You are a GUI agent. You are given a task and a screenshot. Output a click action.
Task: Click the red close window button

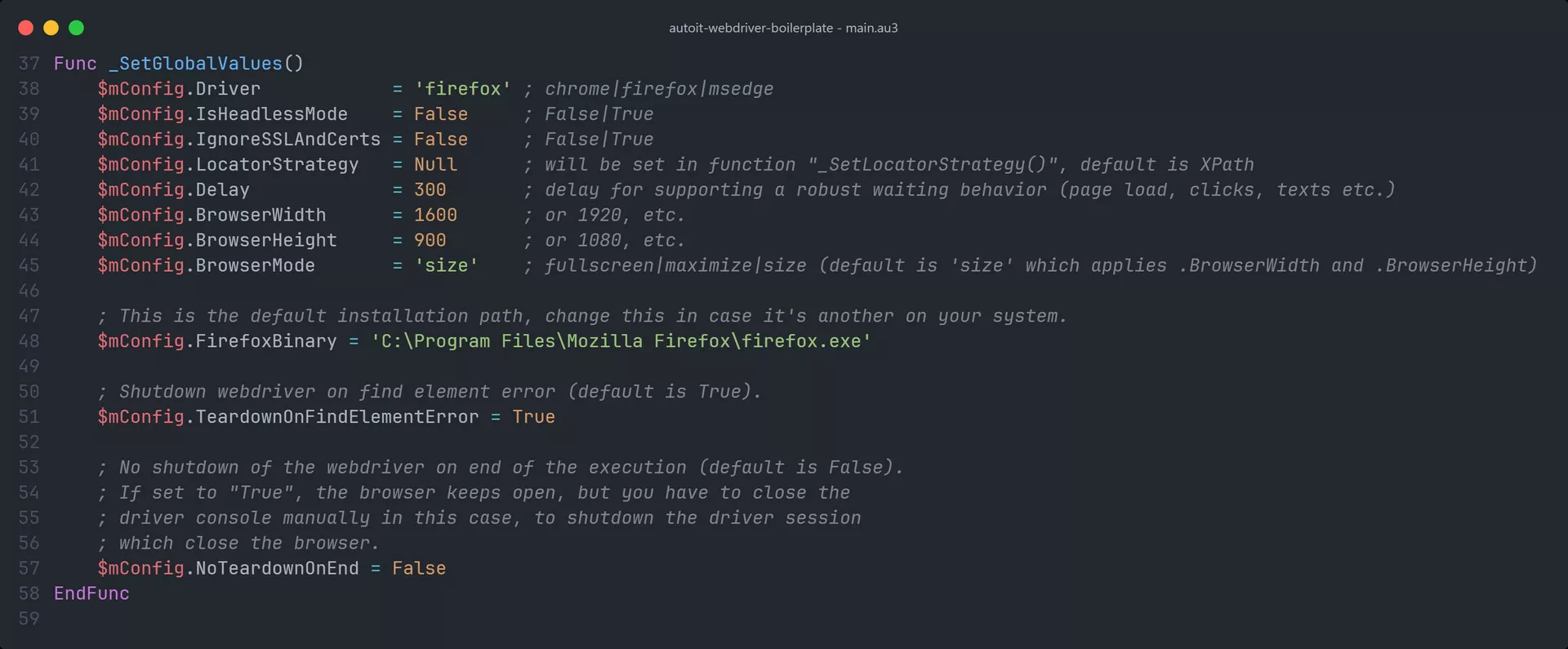point(25,28)
